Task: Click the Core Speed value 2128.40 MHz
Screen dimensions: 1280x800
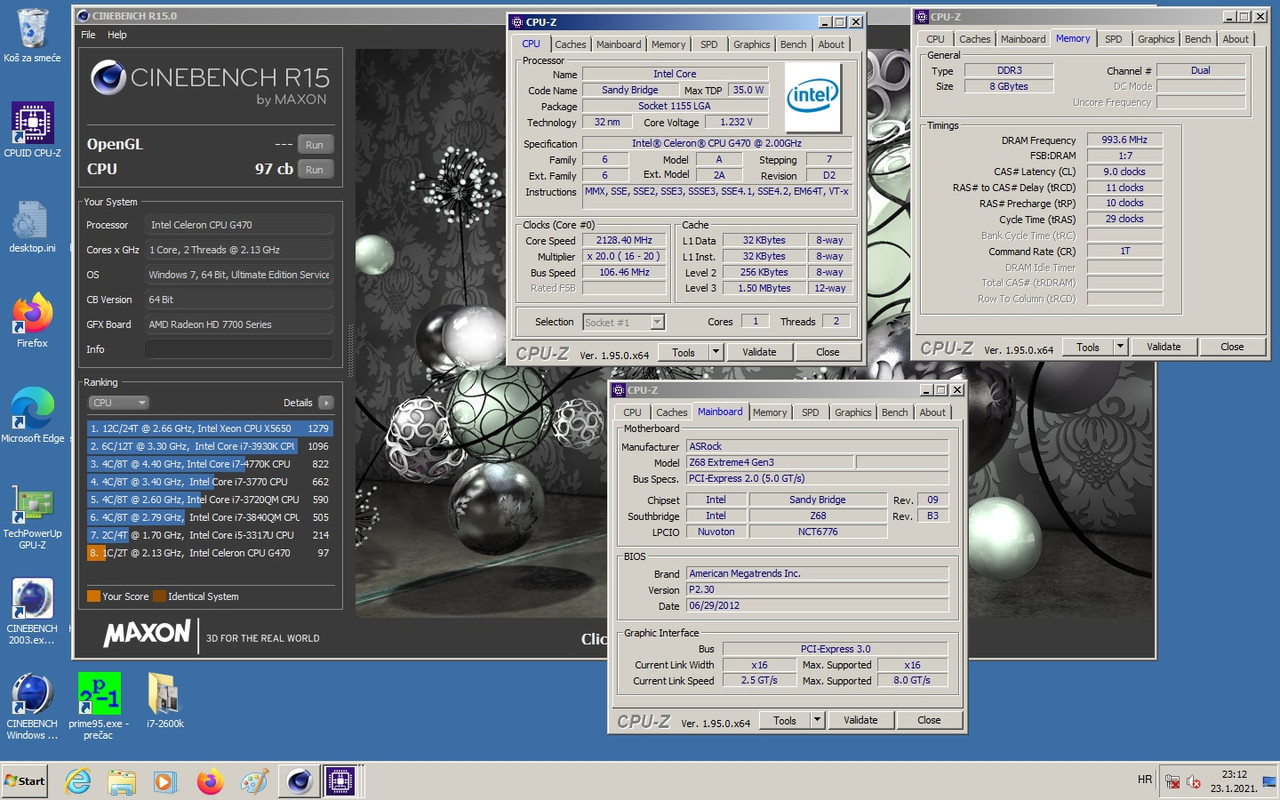Action: point(624,241)
